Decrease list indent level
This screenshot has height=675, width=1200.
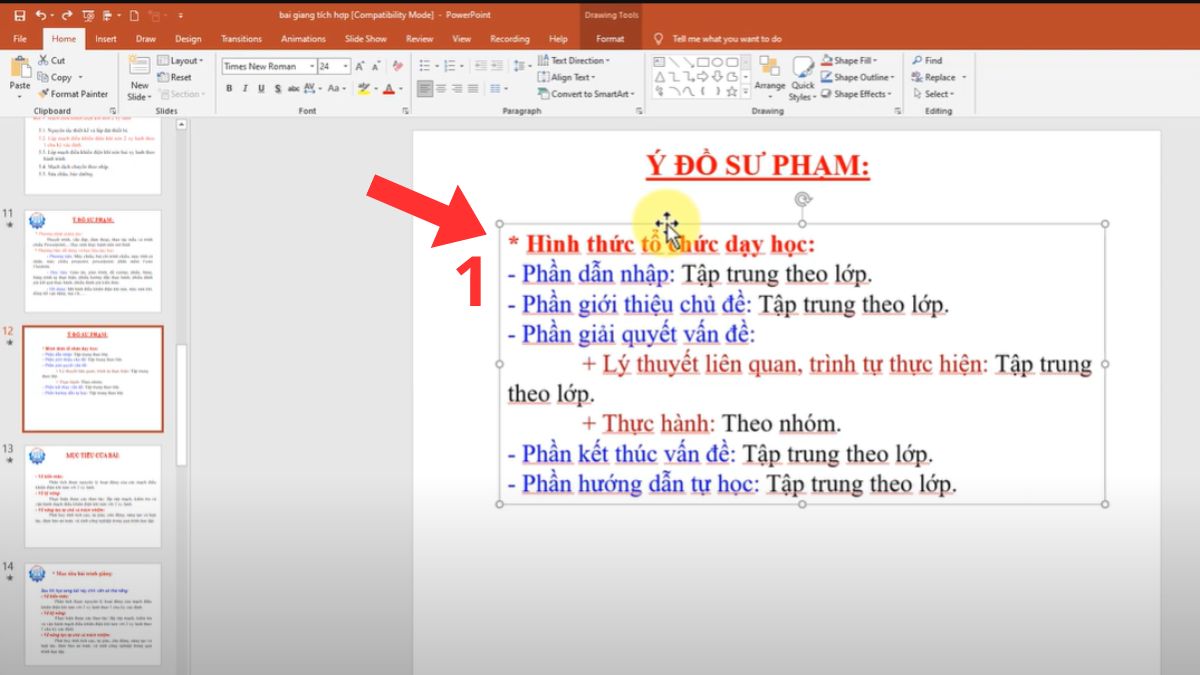480,66
